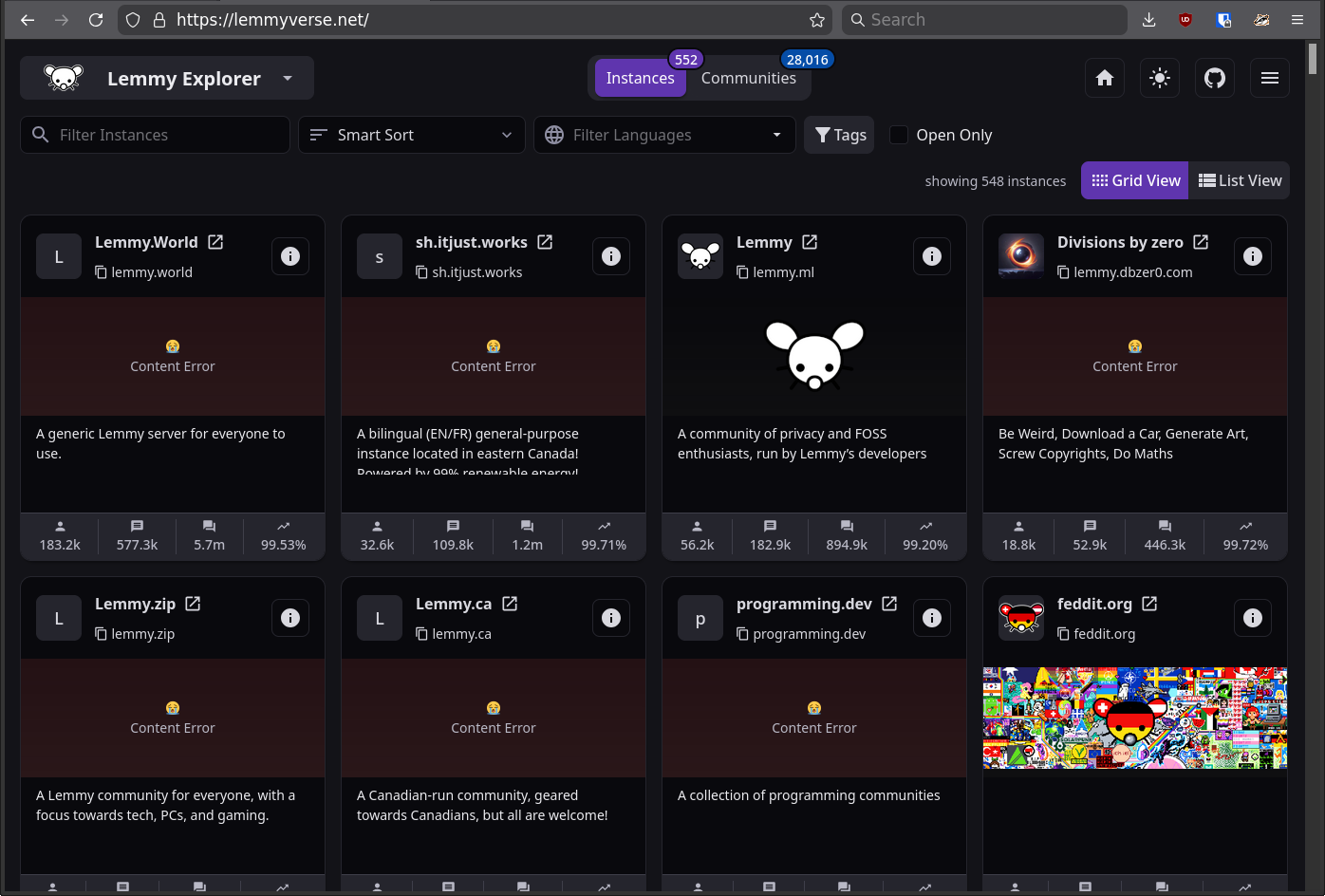Click the Tags filter button
The width and height of the screenshot is (1325, 896).
(x=840, y=135)
